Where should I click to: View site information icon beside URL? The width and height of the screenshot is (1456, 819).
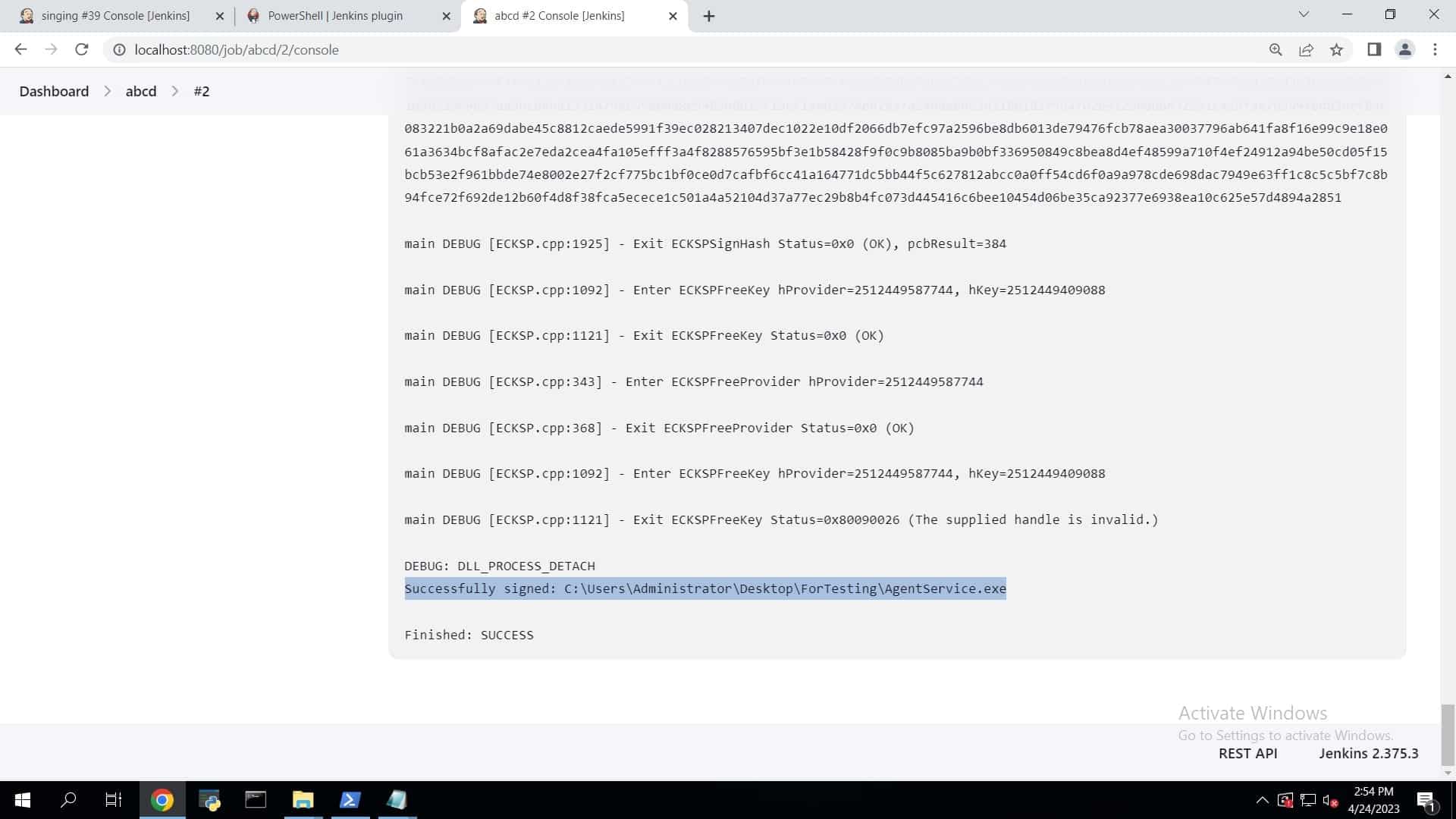click(119, 49)
